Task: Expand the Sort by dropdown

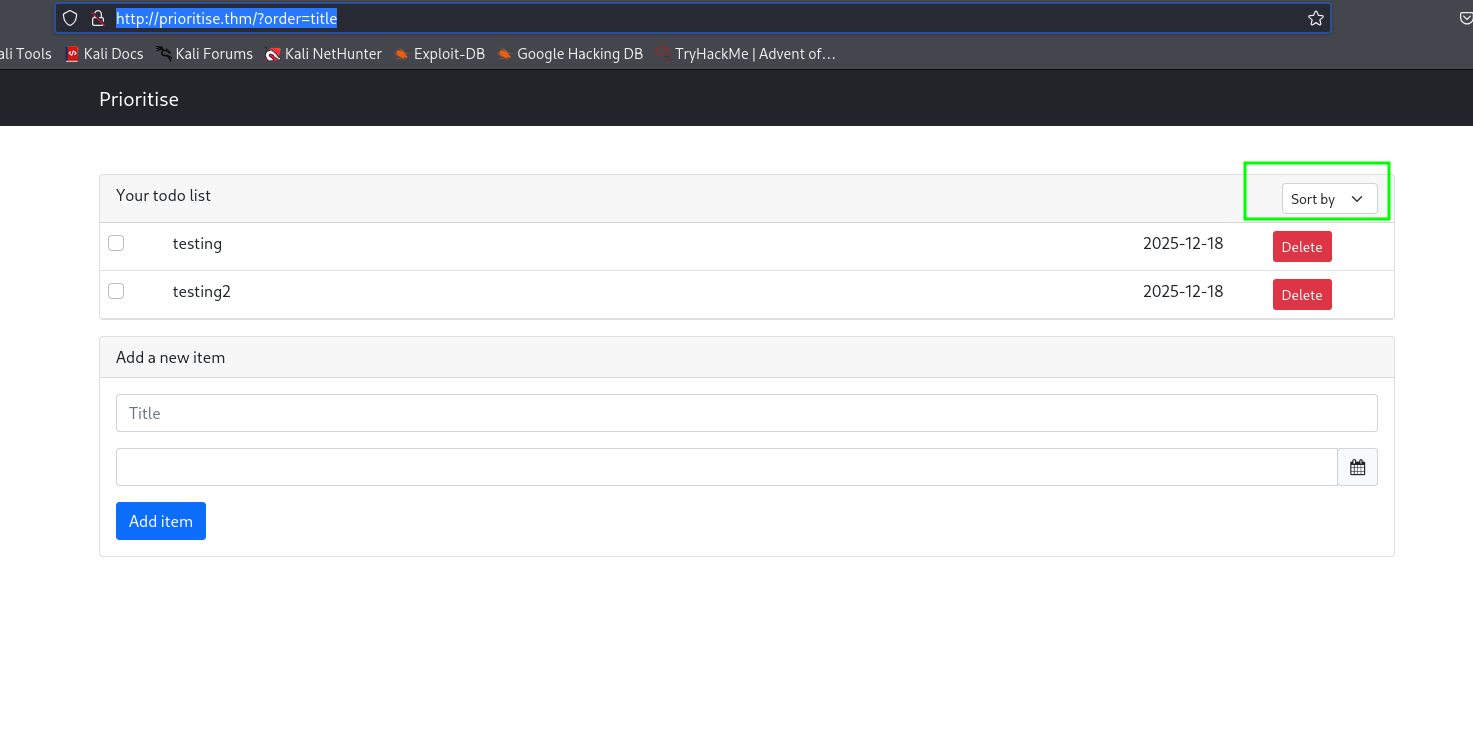Action: pyautogui.click(x=1328, y=199)
